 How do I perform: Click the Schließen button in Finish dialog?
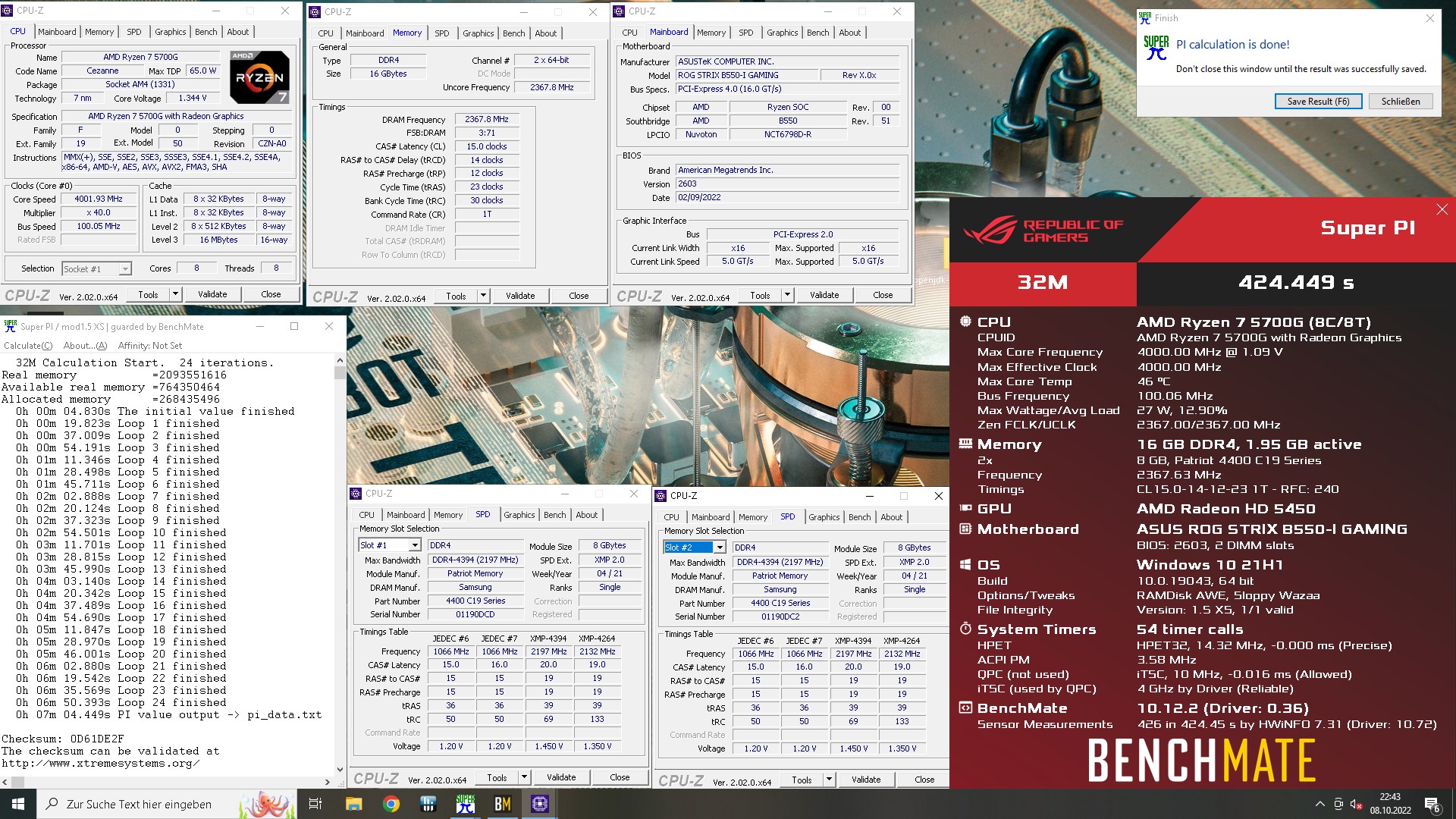click(1400, 102)
